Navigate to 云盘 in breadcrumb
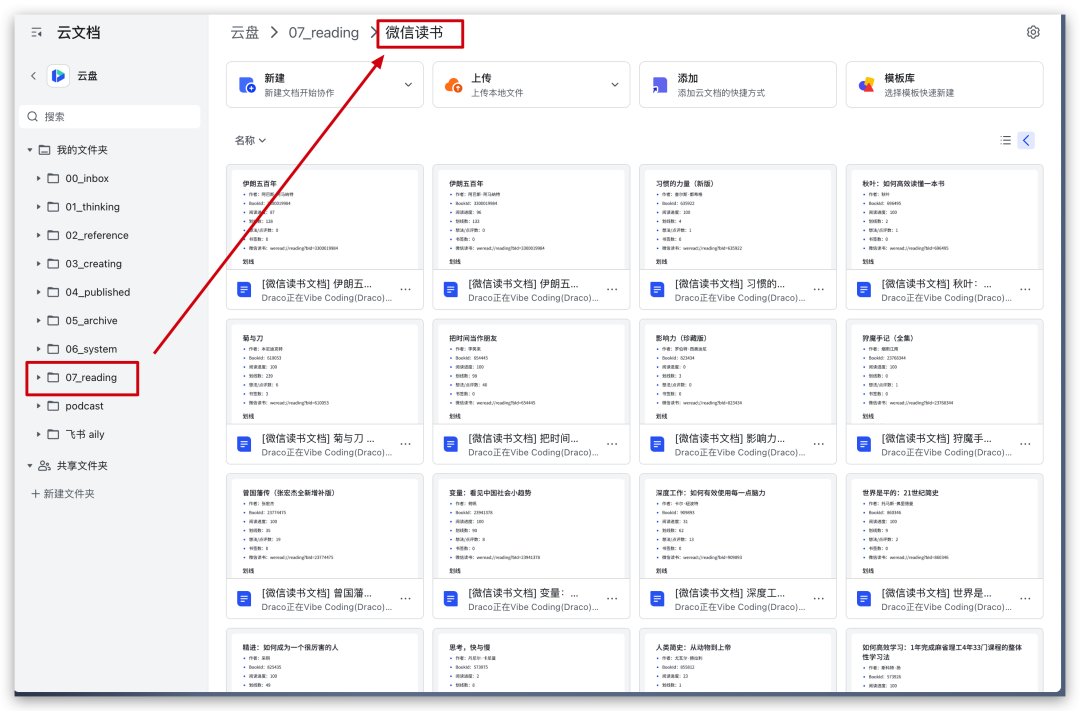1080x711 pixels. coord(245,32)
